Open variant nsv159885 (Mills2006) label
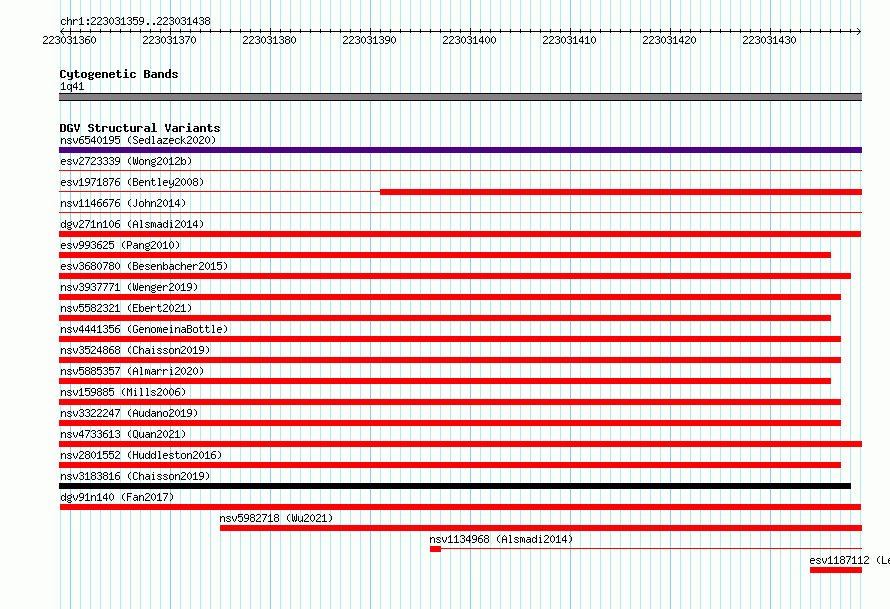This screenshot has width=890, height=609. coord(123,392)
